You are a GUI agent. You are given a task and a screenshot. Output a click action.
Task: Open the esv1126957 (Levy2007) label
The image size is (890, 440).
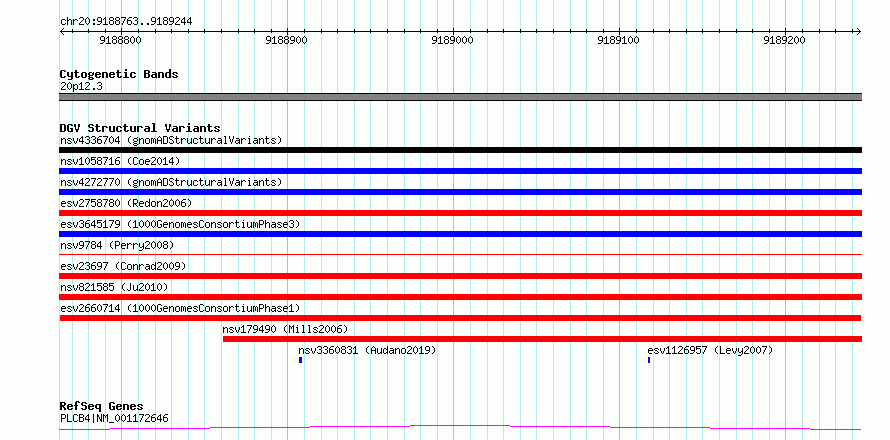pyautogui.click(x=710, y=350)
